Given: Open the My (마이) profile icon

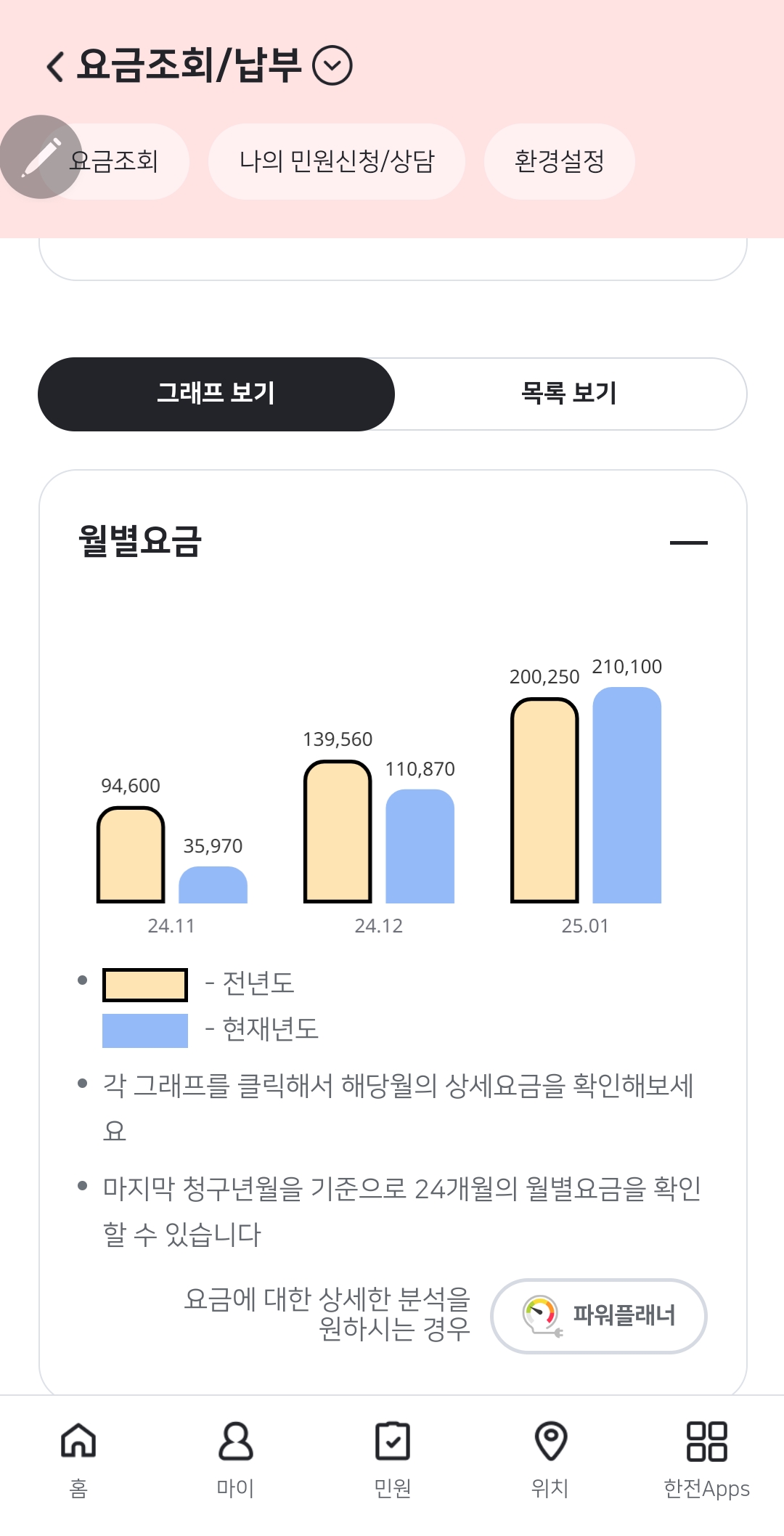Looking at the screenshot, I should (x=235, y=1441).
